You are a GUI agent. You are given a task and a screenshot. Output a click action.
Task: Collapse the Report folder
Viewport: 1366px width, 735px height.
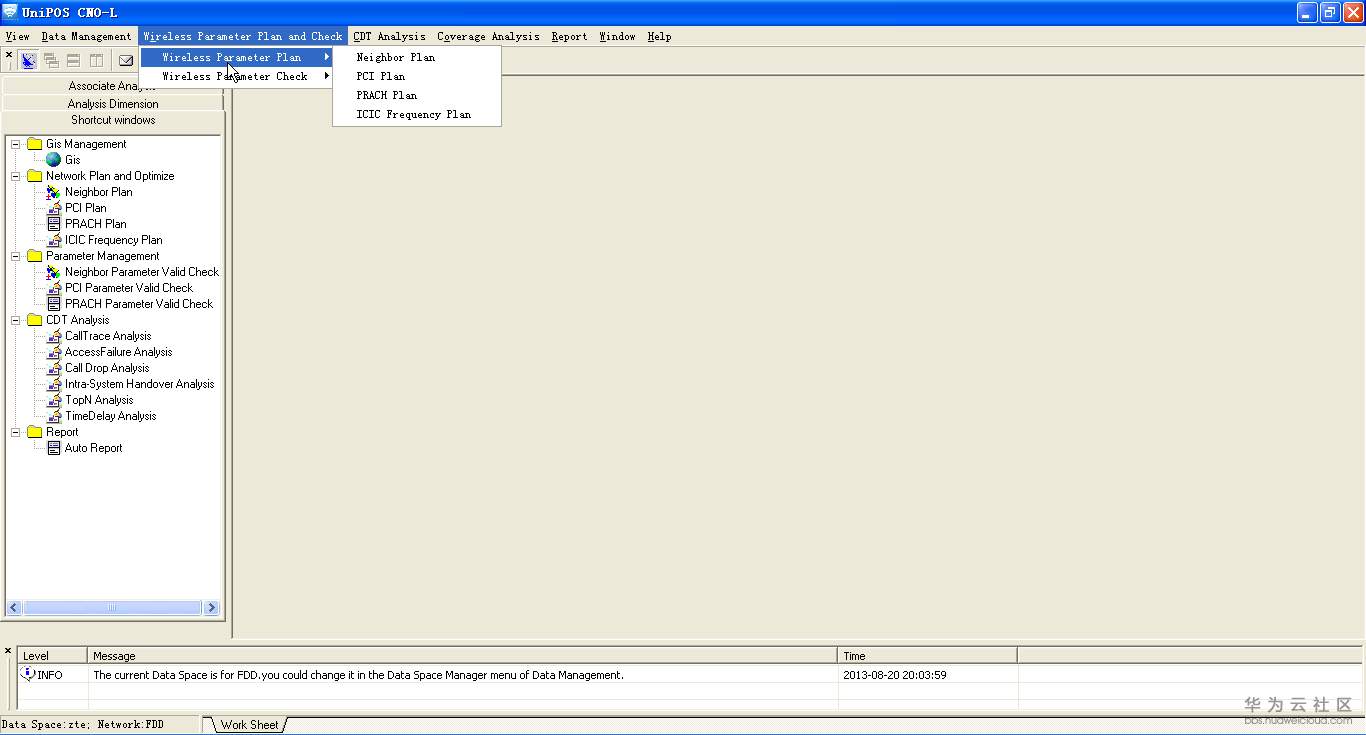(x=16, y=432)
